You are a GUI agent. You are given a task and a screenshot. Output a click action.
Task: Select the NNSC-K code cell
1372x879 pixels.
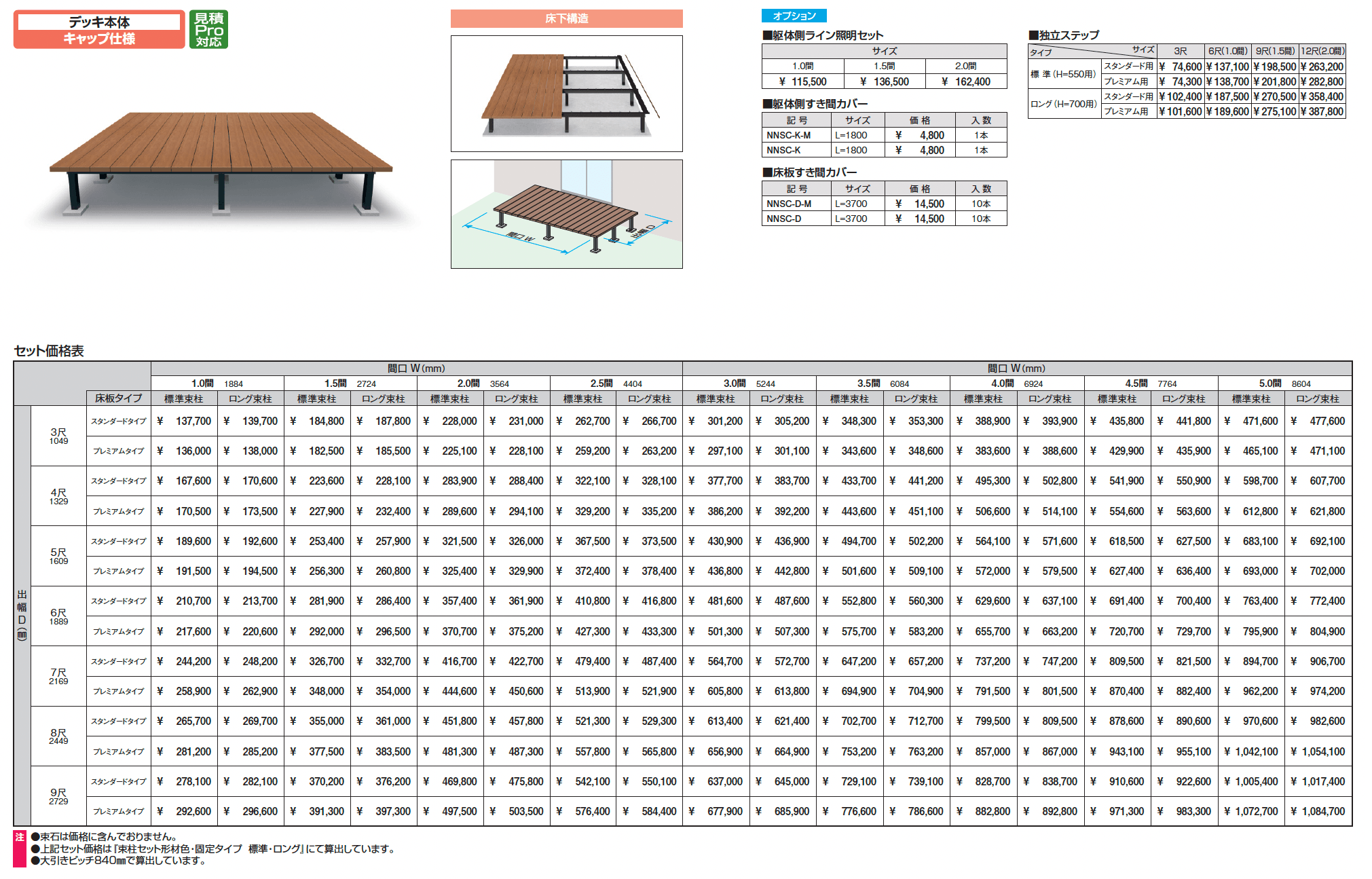(x=796, y=150)
